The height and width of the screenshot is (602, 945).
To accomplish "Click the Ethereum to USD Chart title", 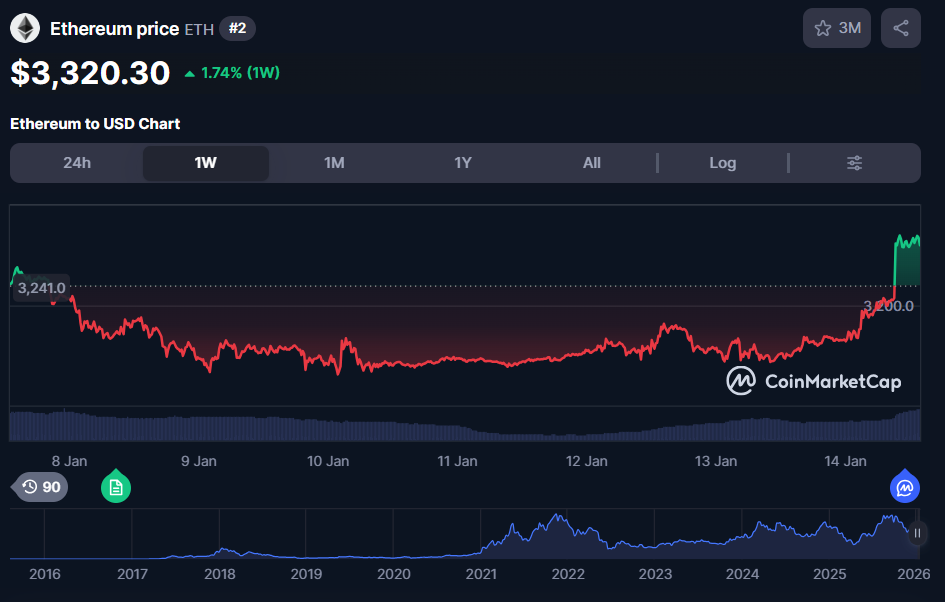I will pos(95,124).
